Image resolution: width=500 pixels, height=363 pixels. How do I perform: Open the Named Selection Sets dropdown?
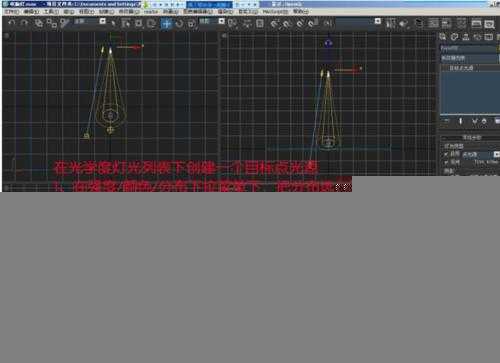[358, 21]
